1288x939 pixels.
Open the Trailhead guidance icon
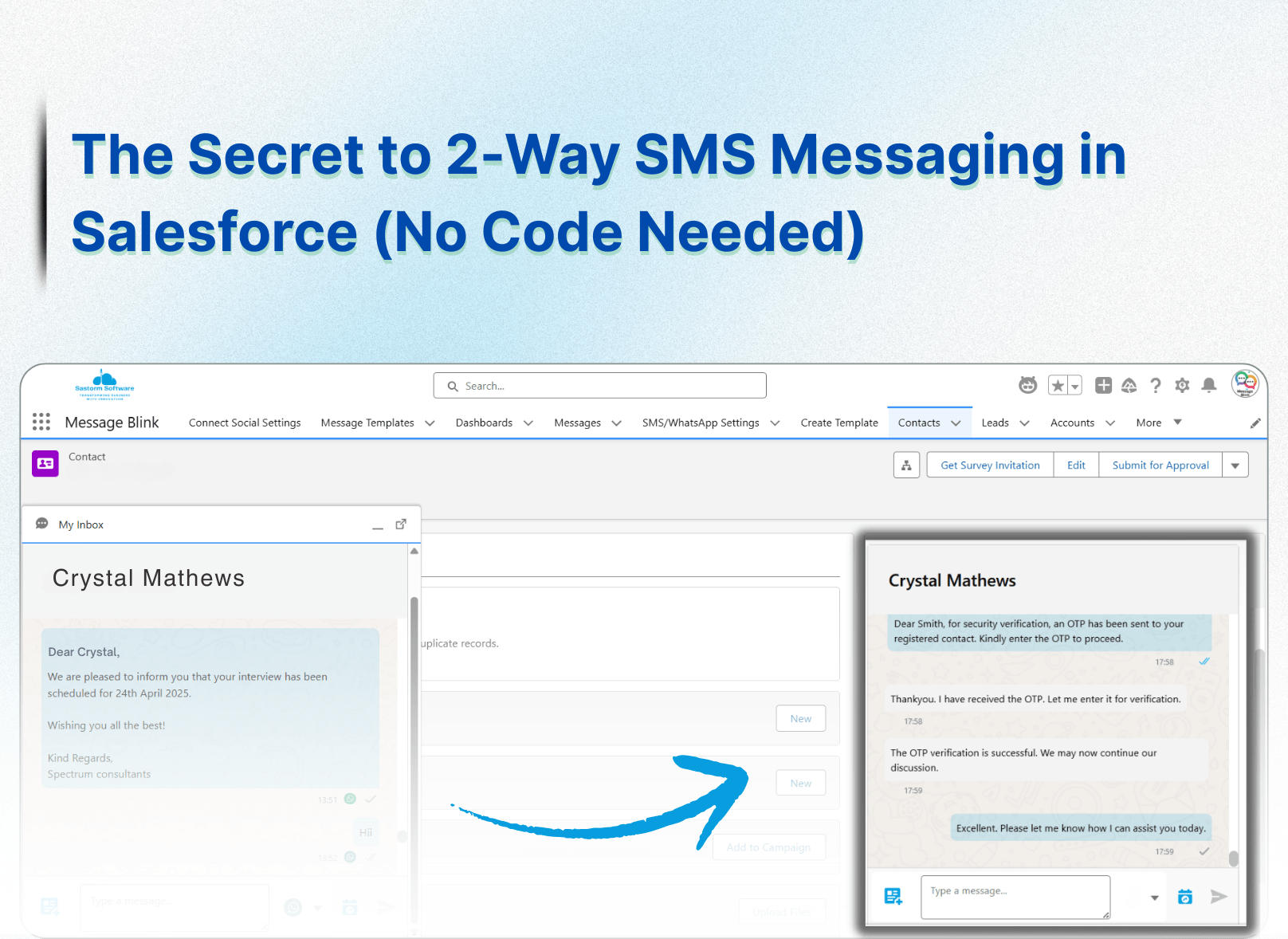1129,386
